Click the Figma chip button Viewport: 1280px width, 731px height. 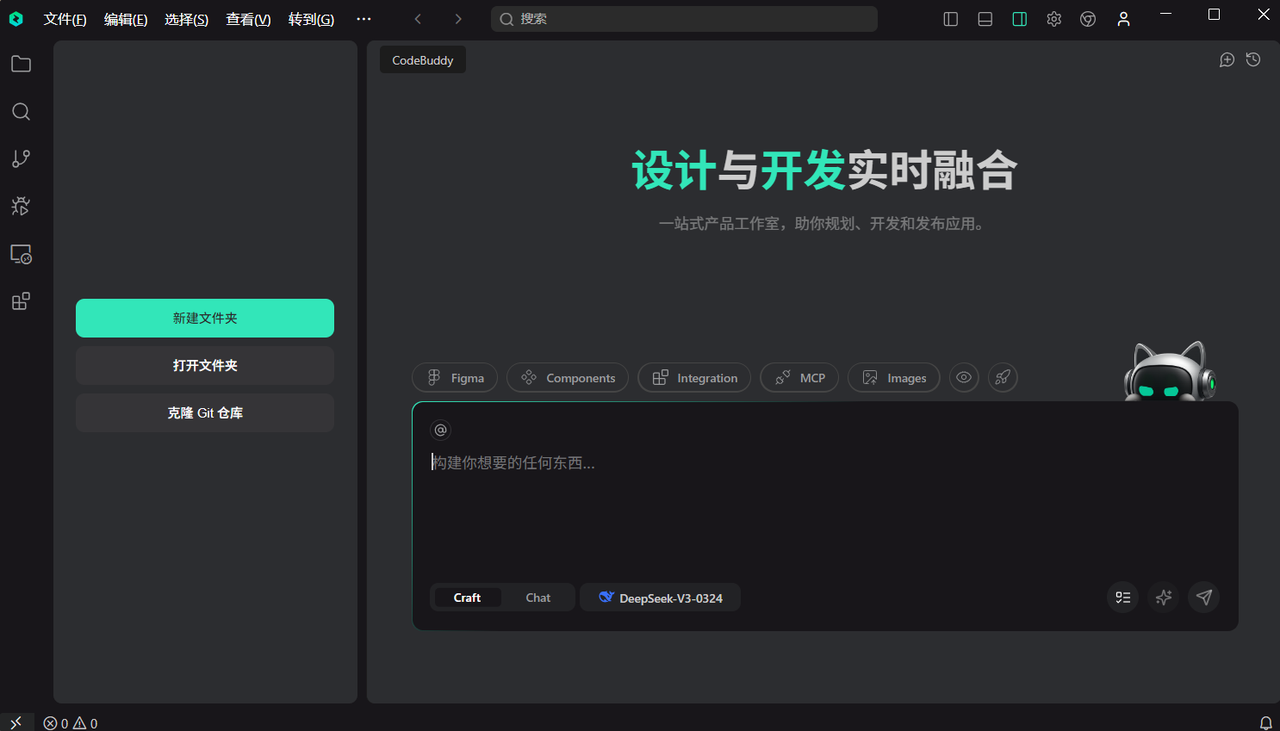point(455,378)
